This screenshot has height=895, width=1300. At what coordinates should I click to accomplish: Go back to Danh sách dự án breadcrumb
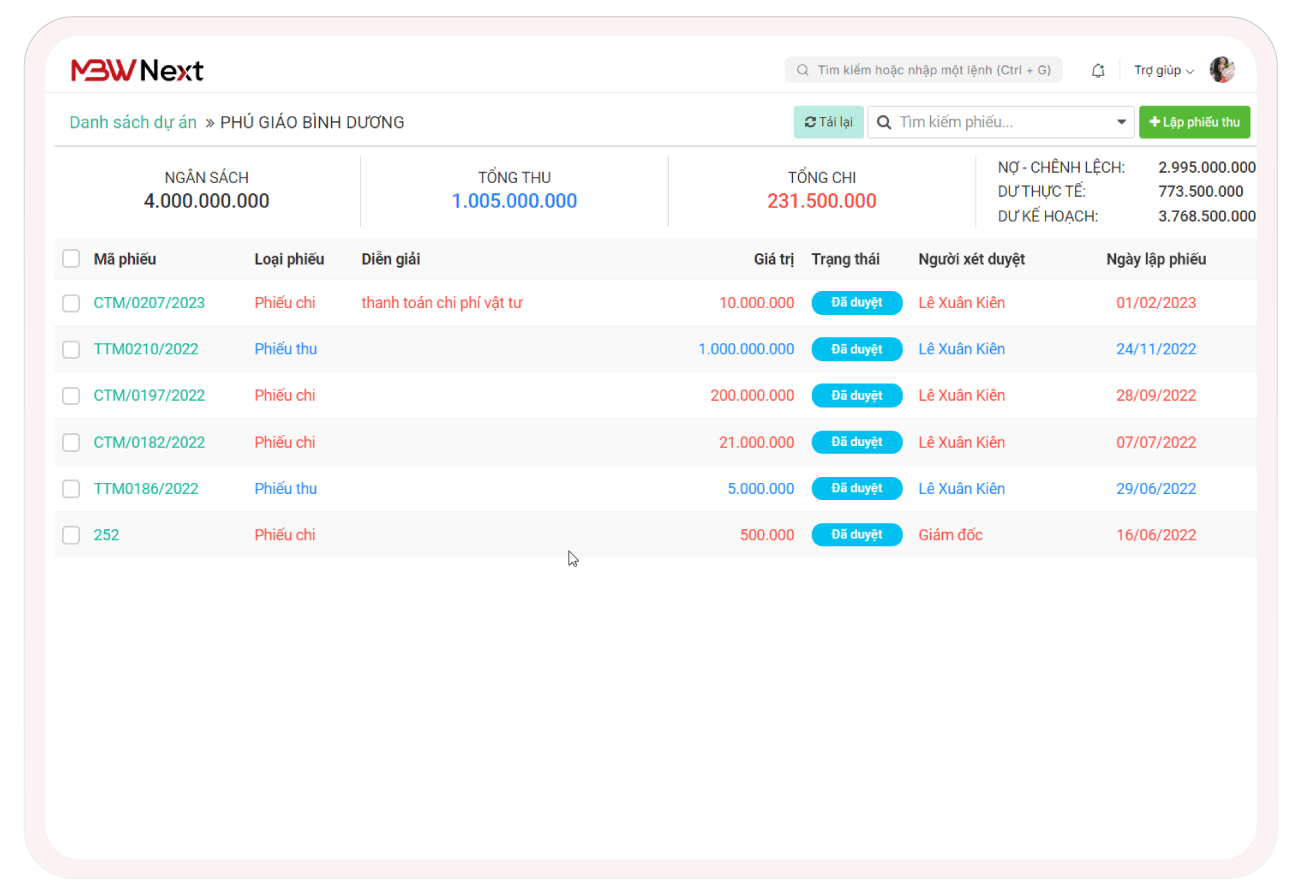tap(133, 122)
